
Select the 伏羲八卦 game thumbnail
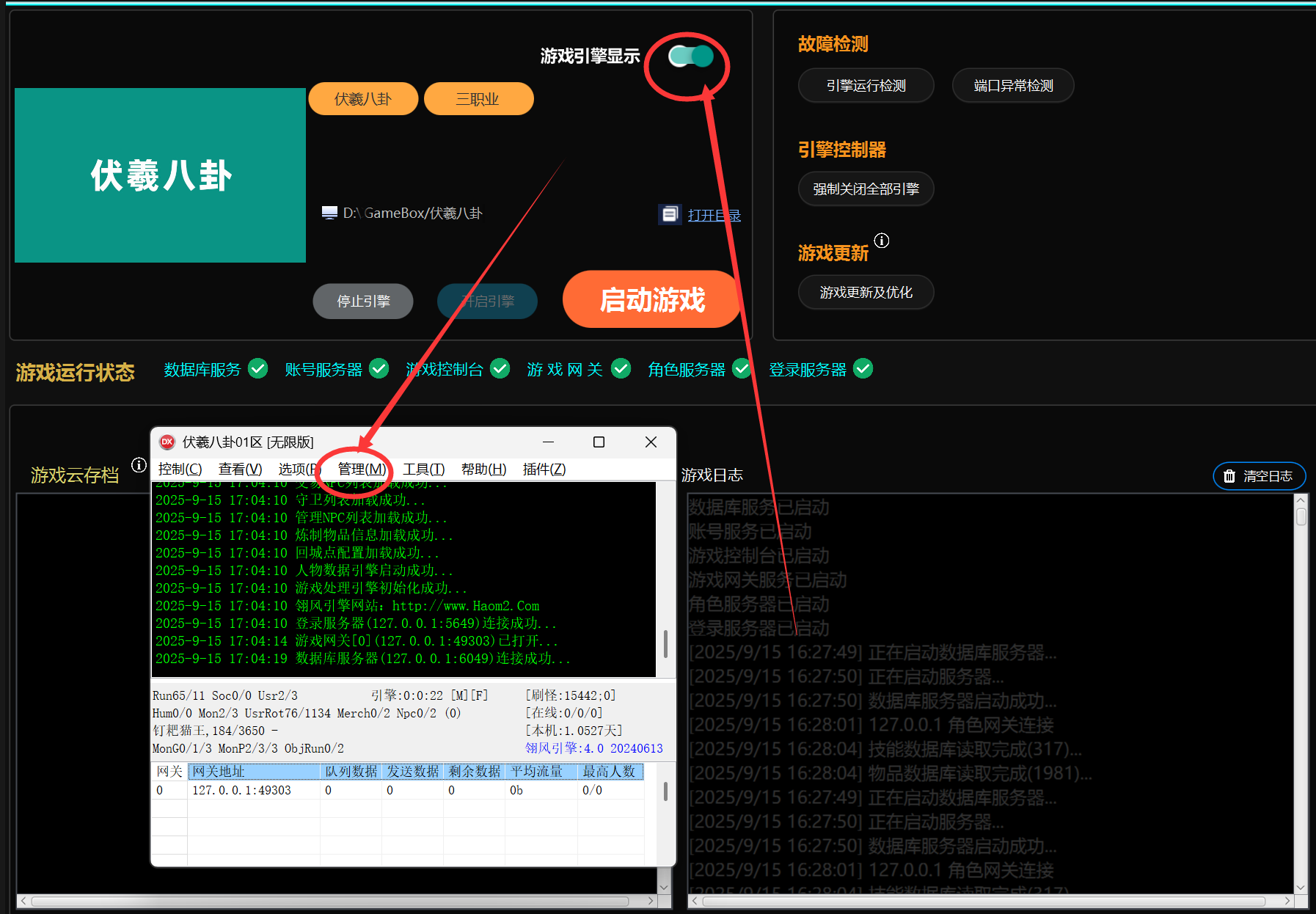[160, 175]
